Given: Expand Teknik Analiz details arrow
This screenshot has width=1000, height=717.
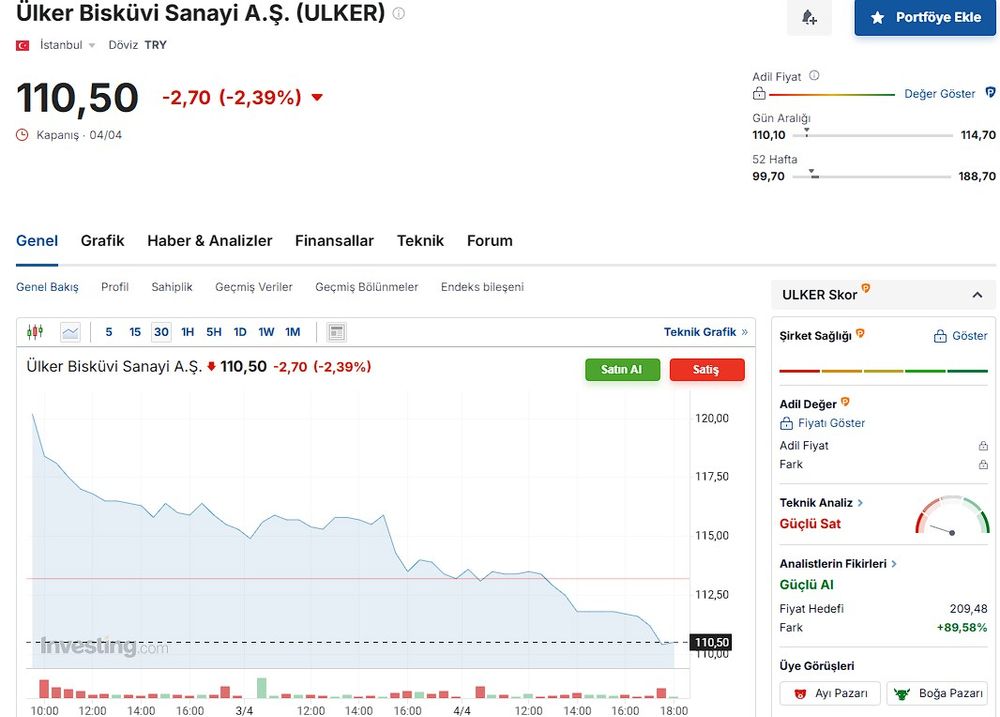Looking at the screenshot, I should (860, 503).
